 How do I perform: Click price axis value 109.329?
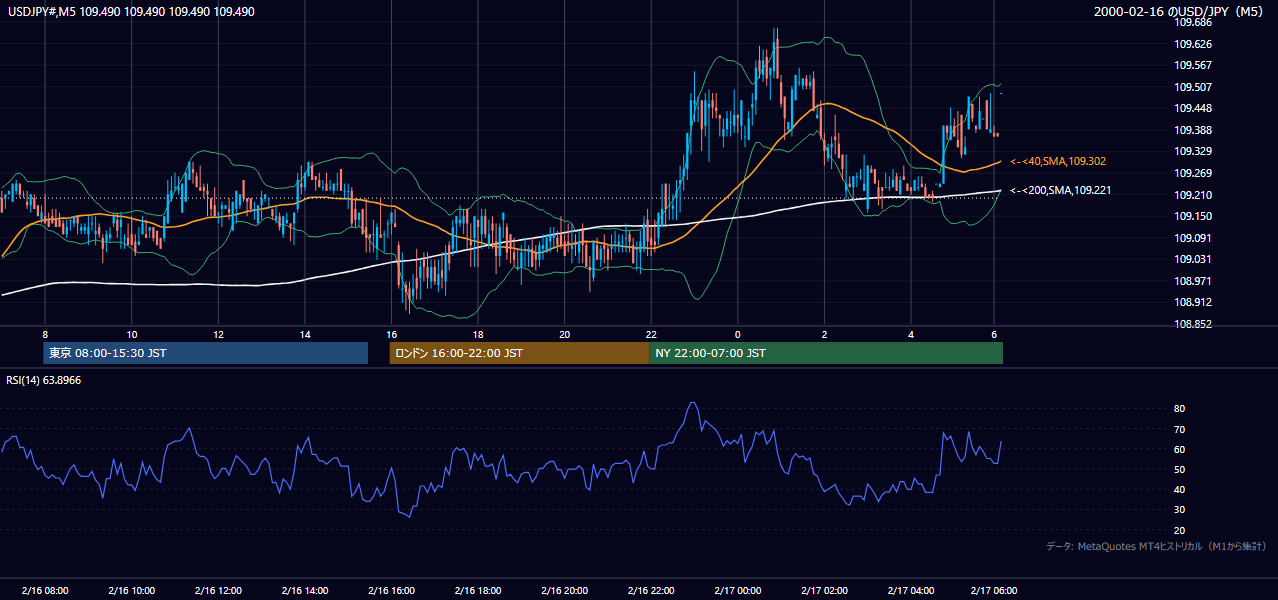coord(1193,151)
